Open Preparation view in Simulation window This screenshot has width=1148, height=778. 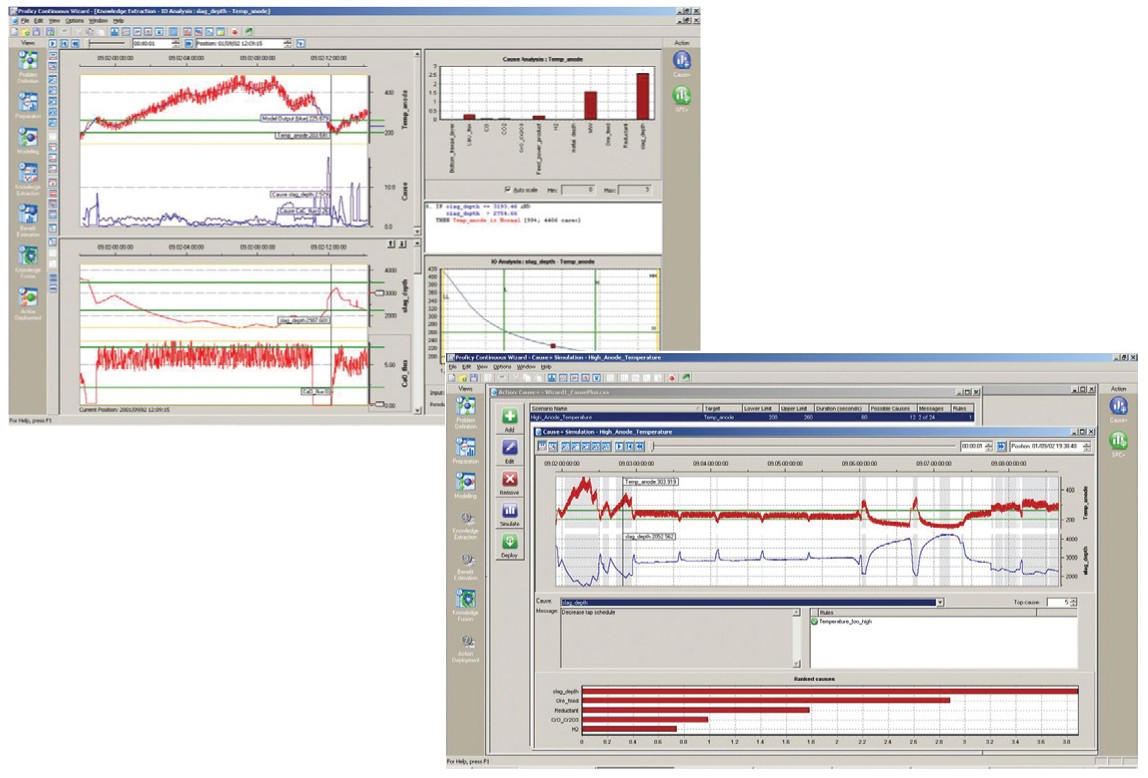466,450
